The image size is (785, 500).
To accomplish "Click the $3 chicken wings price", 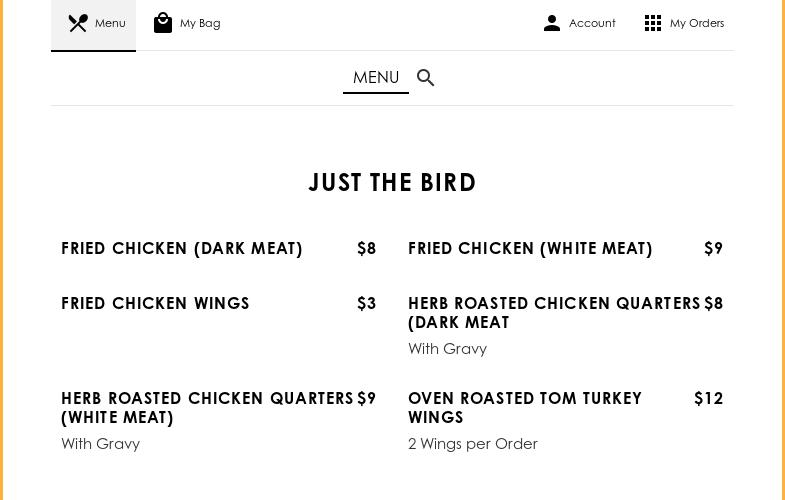I will [x=367, y=303].
